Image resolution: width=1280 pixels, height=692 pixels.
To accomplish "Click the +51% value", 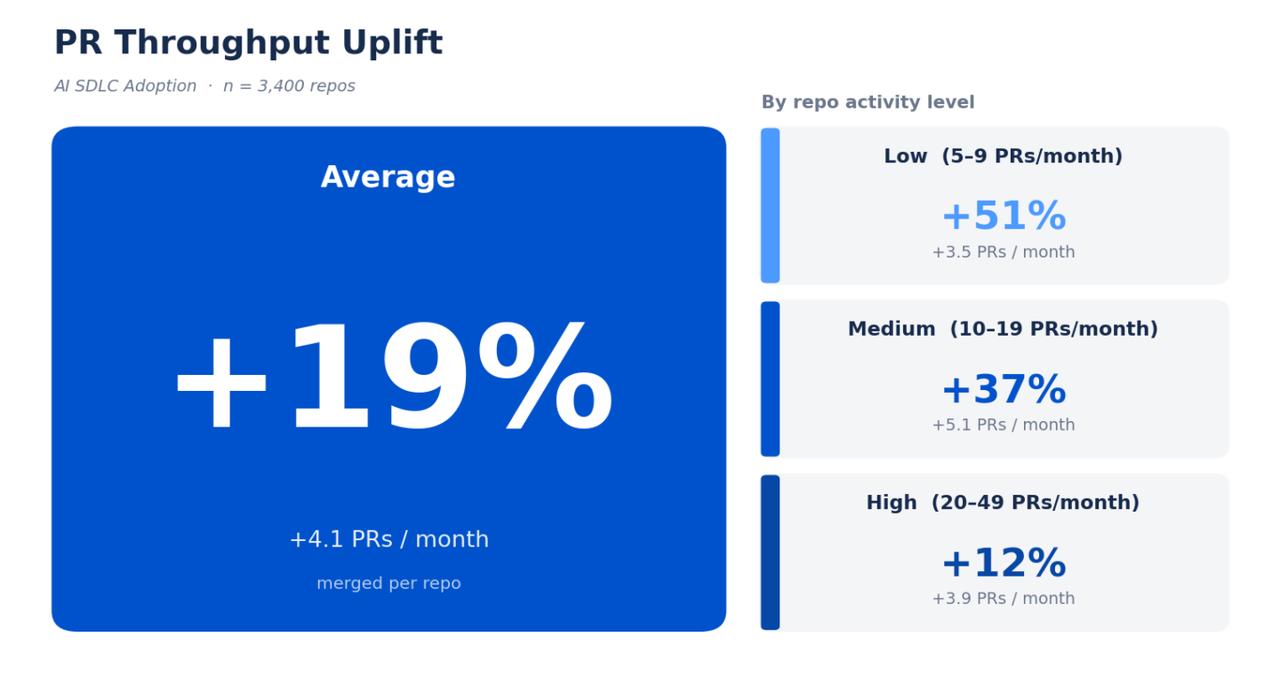I will point(1003,216).
